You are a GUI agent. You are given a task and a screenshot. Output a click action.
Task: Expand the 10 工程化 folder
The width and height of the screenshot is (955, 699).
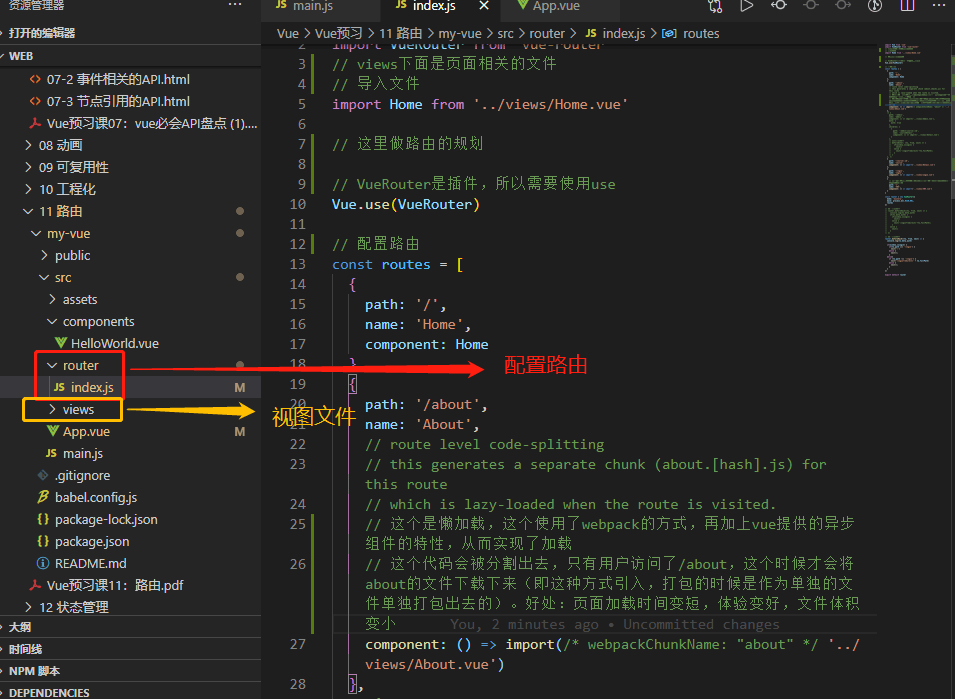tap(28, 189)
